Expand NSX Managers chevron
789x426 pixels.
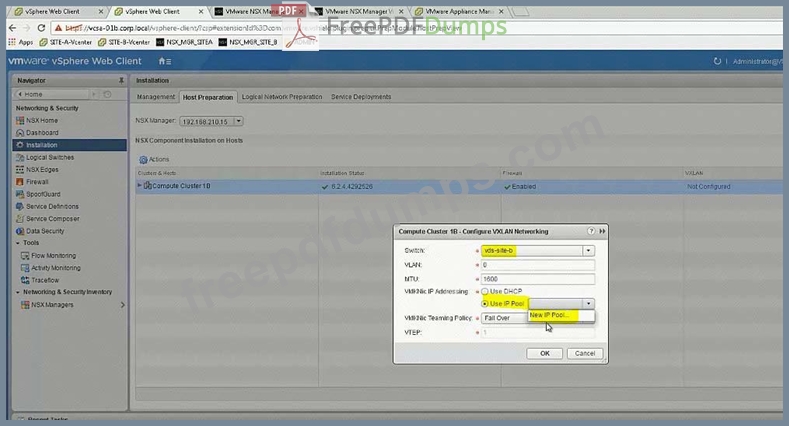[123, 305]
